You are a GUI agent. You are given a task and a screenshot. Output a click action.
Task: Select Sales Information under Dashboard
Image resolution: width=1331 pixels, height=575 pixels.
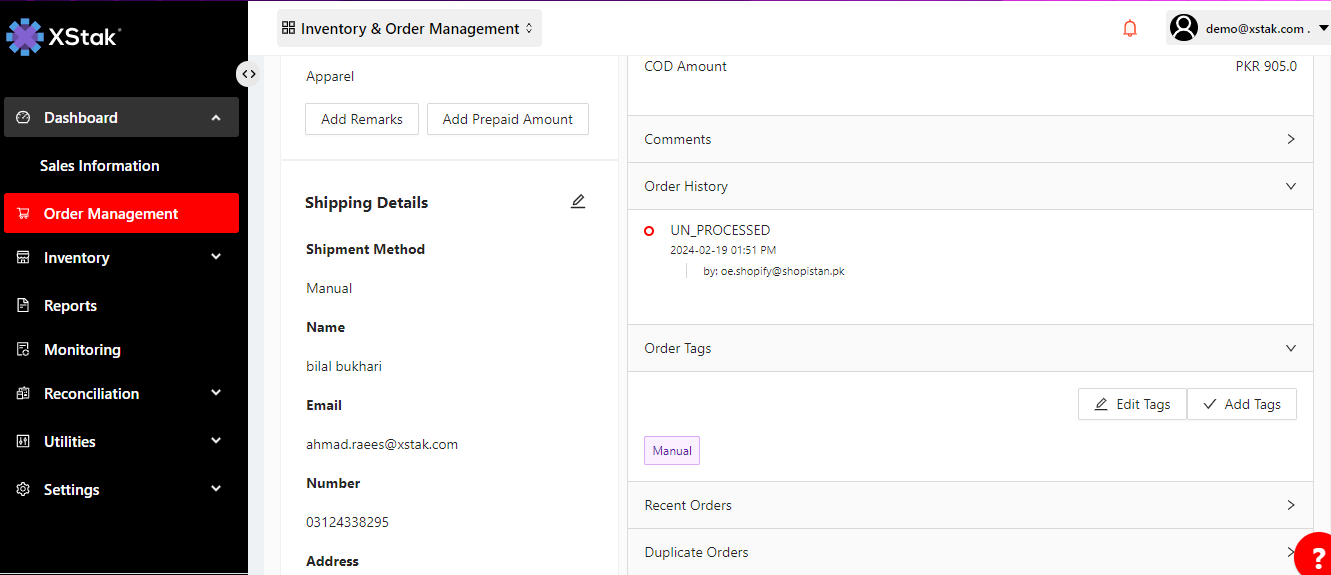click(100, 166)
